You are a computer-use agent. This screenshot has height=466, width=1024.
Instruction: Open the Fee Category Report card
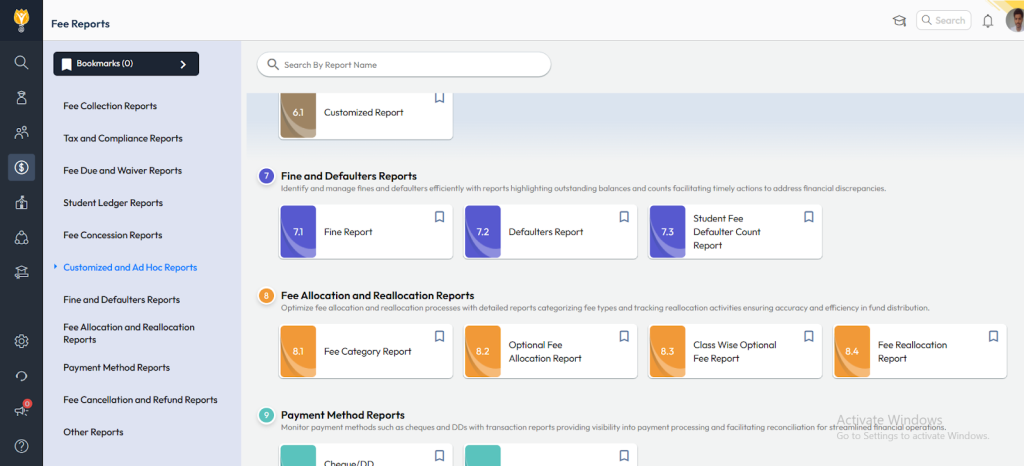tap(367, 352)
